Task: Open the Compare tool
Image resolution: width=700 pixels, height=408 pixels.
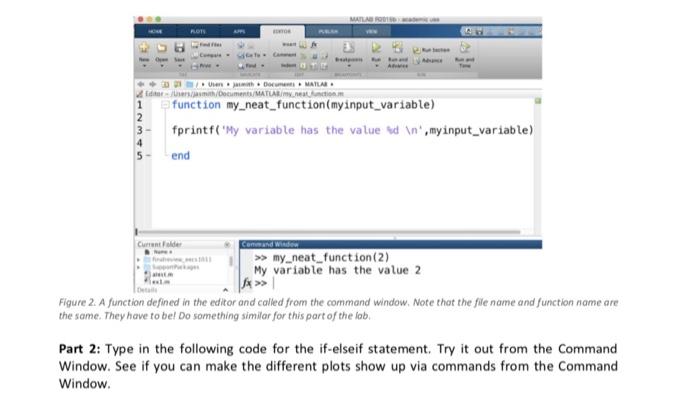Action: 207,55
